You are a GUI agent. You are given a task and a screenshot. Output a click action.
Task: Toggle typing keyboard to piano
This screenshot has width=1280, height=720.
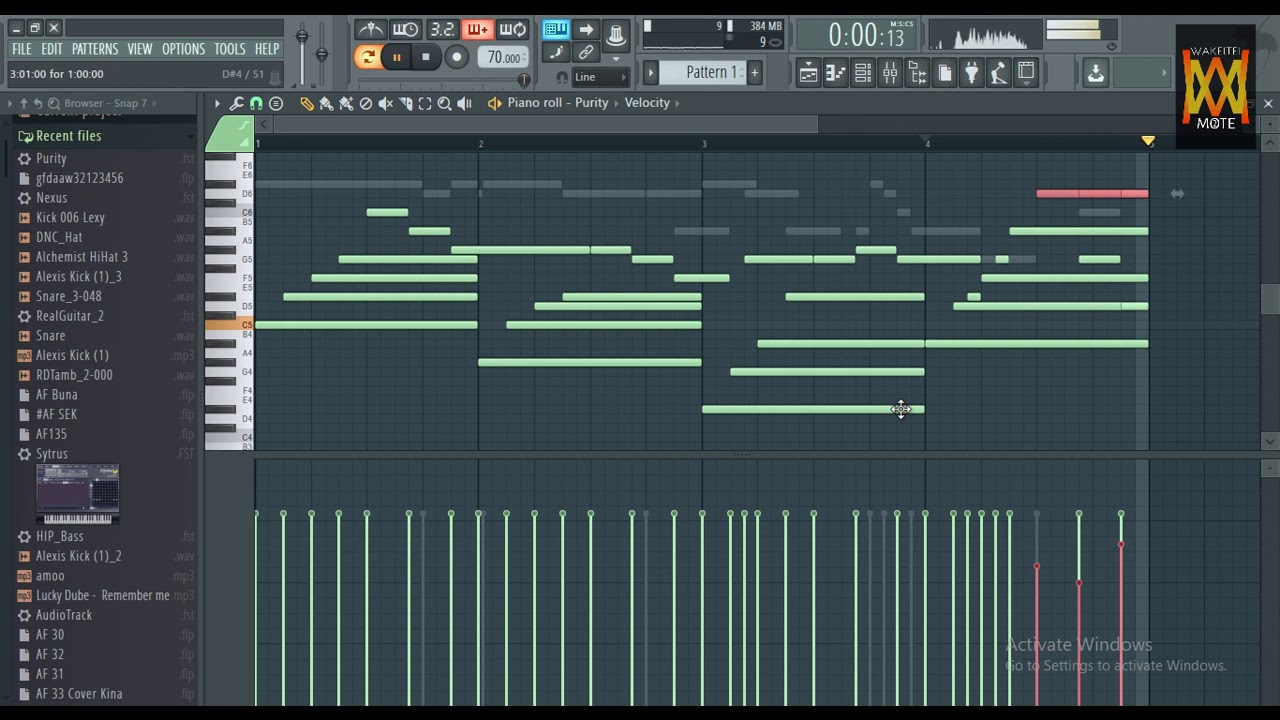tap(555, 29)
